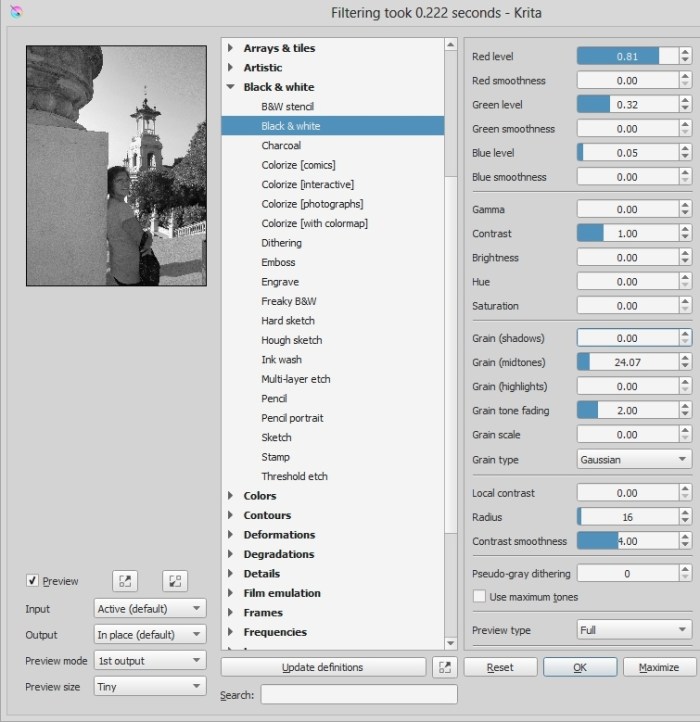Open the Grain type dropdown
The width and height of the screenshot is (700, 722).
click(634, 460)
